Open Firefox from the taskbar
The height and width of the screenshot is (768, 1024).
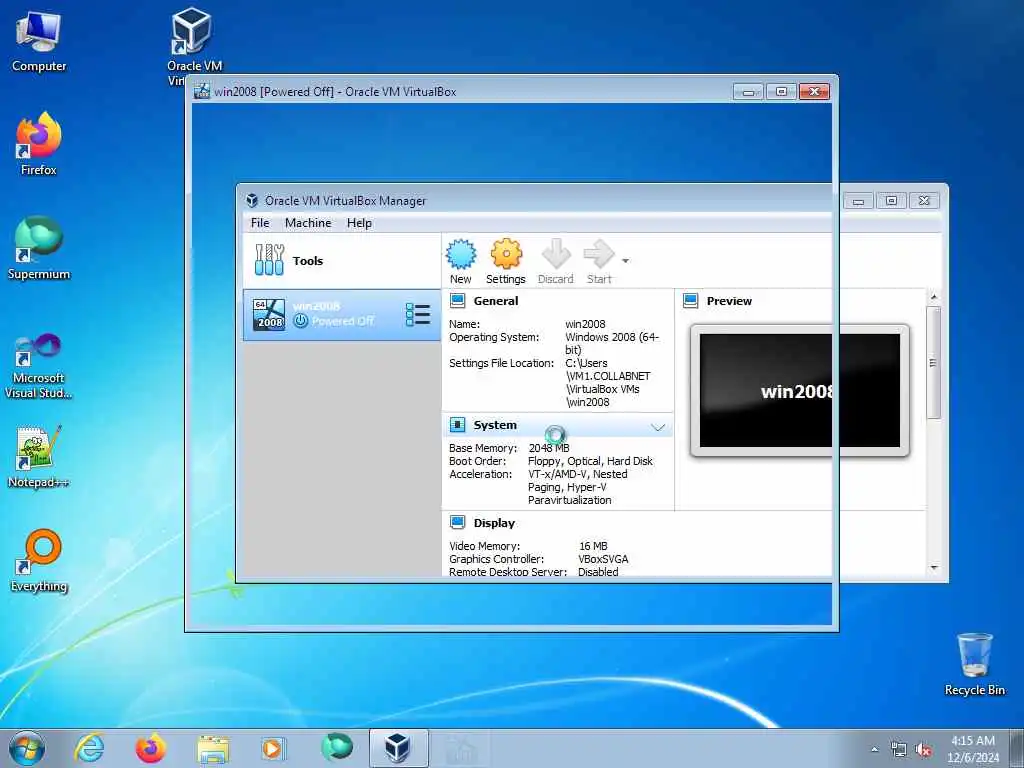tap(150, 748)
